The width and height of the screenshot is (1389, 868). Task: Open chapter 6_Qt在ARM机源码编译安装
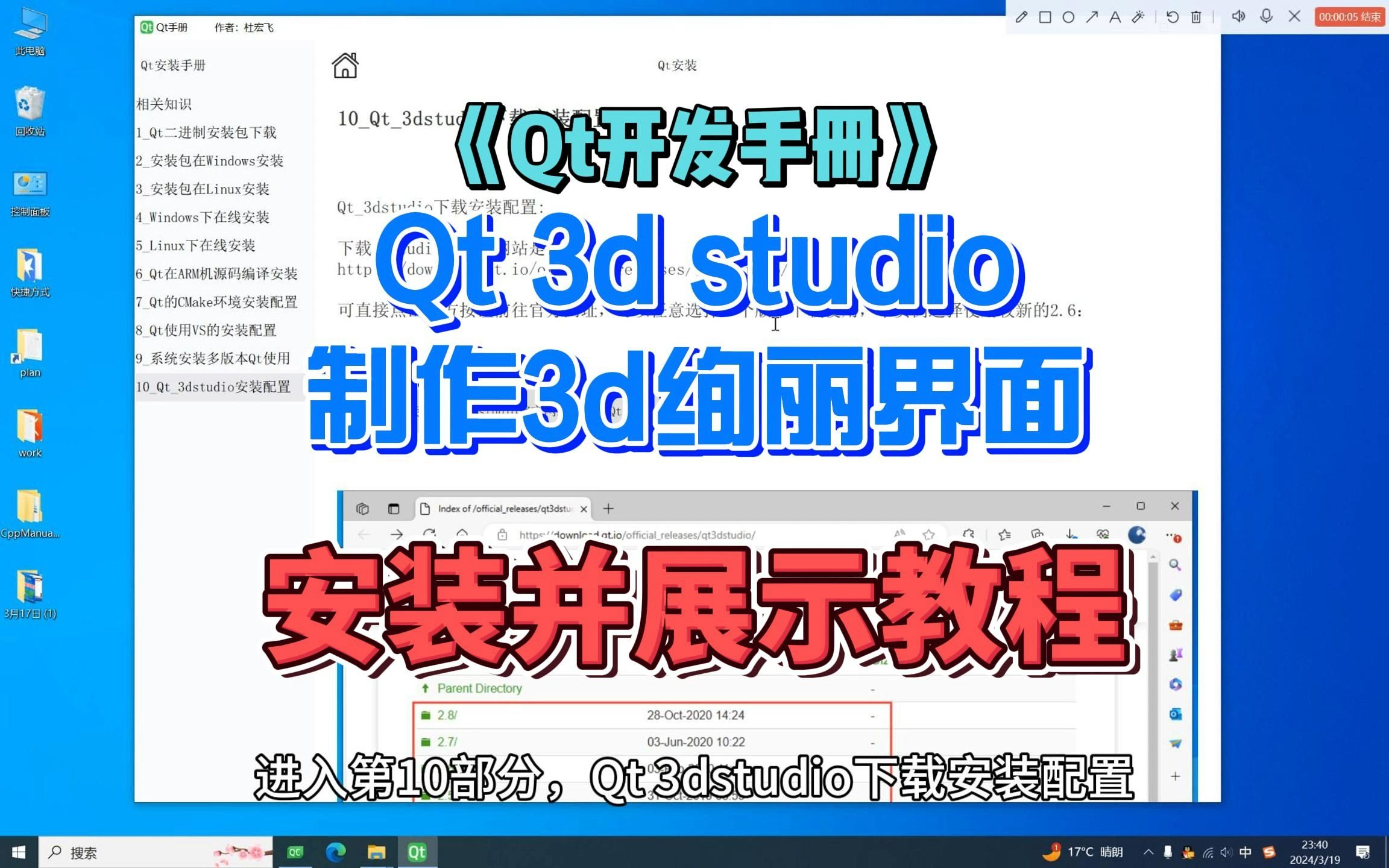click(x=217, y=274)
